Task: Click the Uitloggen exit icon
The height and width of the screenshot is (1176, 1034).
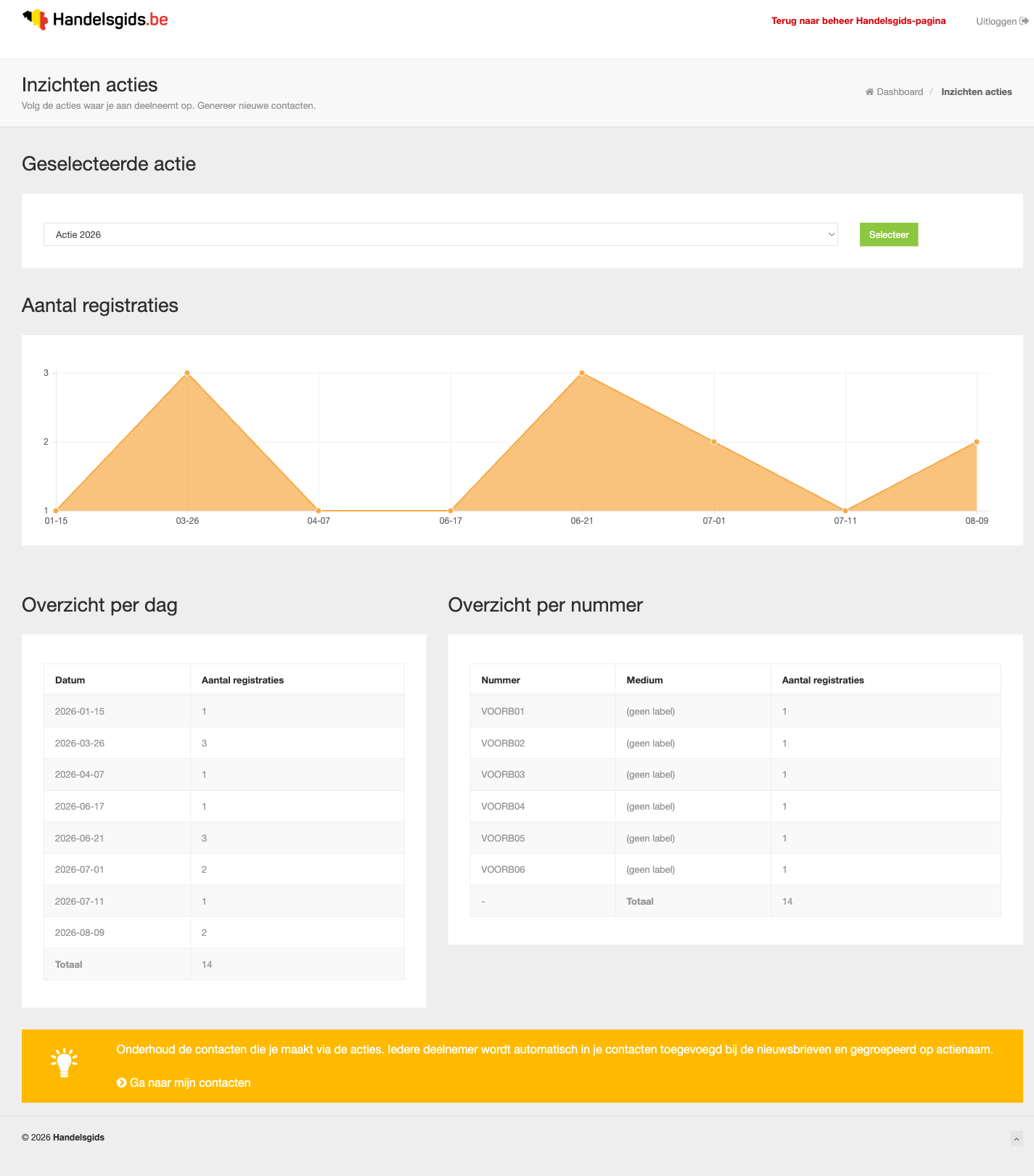Action: pyautogui.click(x=1024, y=21)
